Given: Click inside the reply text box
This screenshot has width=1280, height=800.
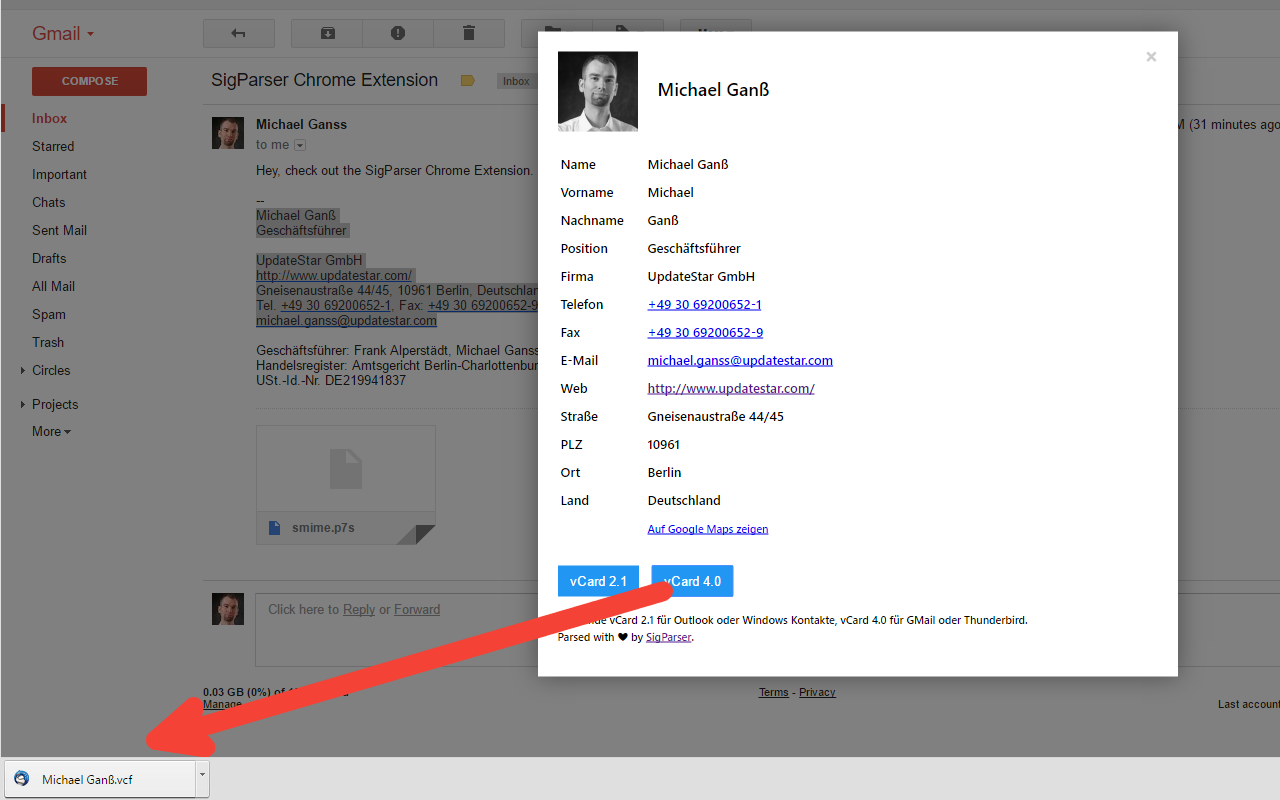Looking at the screenshot, I should coord(397,630).
